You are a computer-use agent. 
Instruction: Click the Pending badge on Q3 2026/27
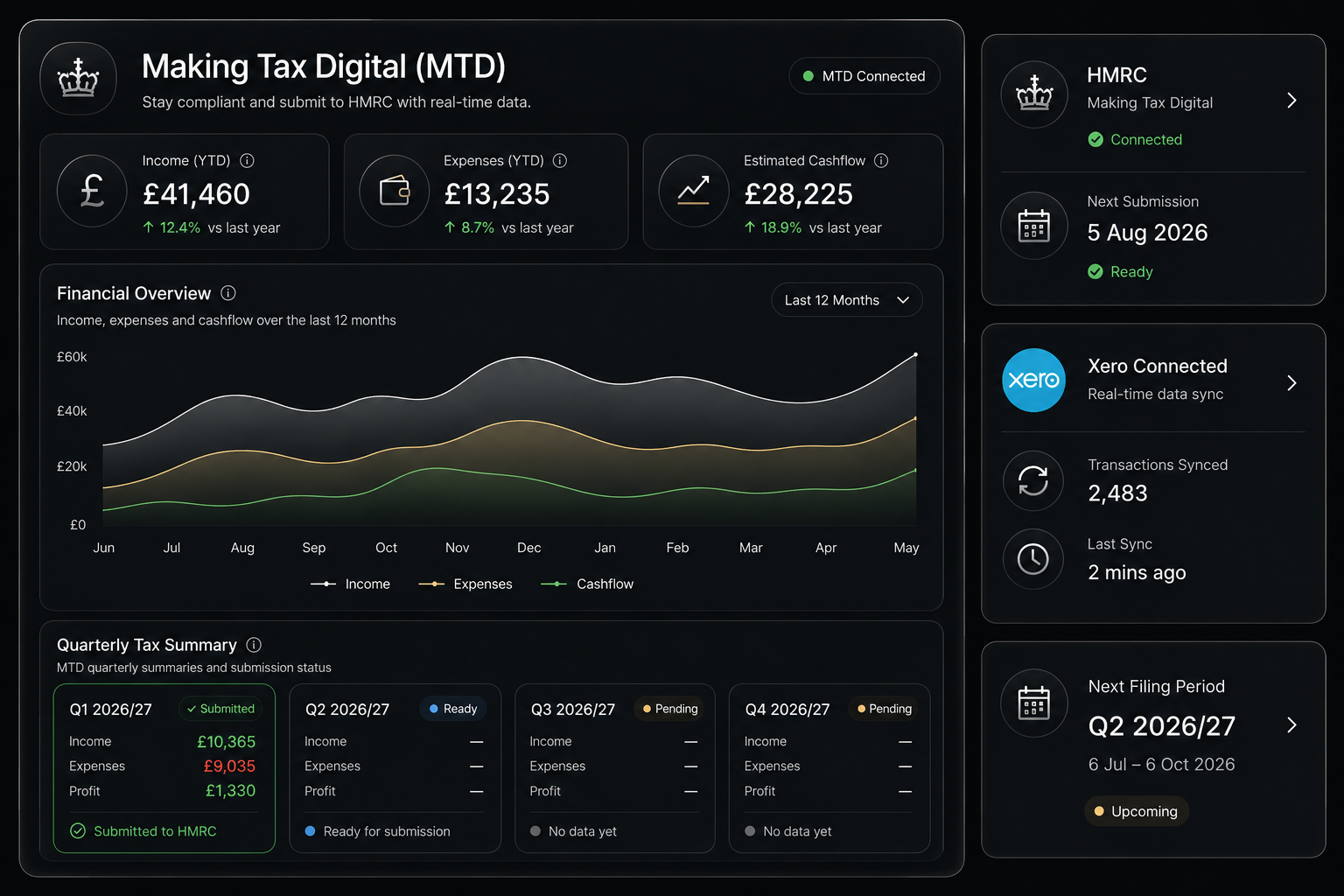(x=670, y=709)
